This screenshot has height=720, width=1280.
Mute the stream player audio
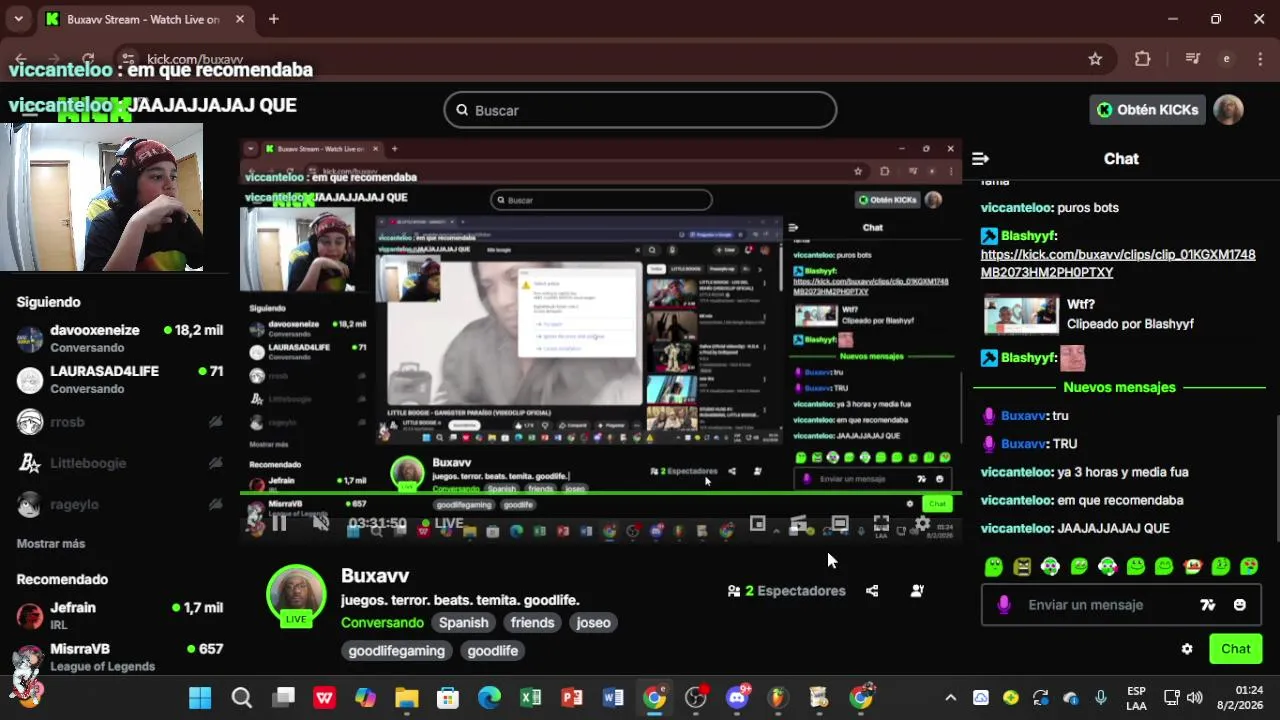pyautogui.click(x=321, y=523)
